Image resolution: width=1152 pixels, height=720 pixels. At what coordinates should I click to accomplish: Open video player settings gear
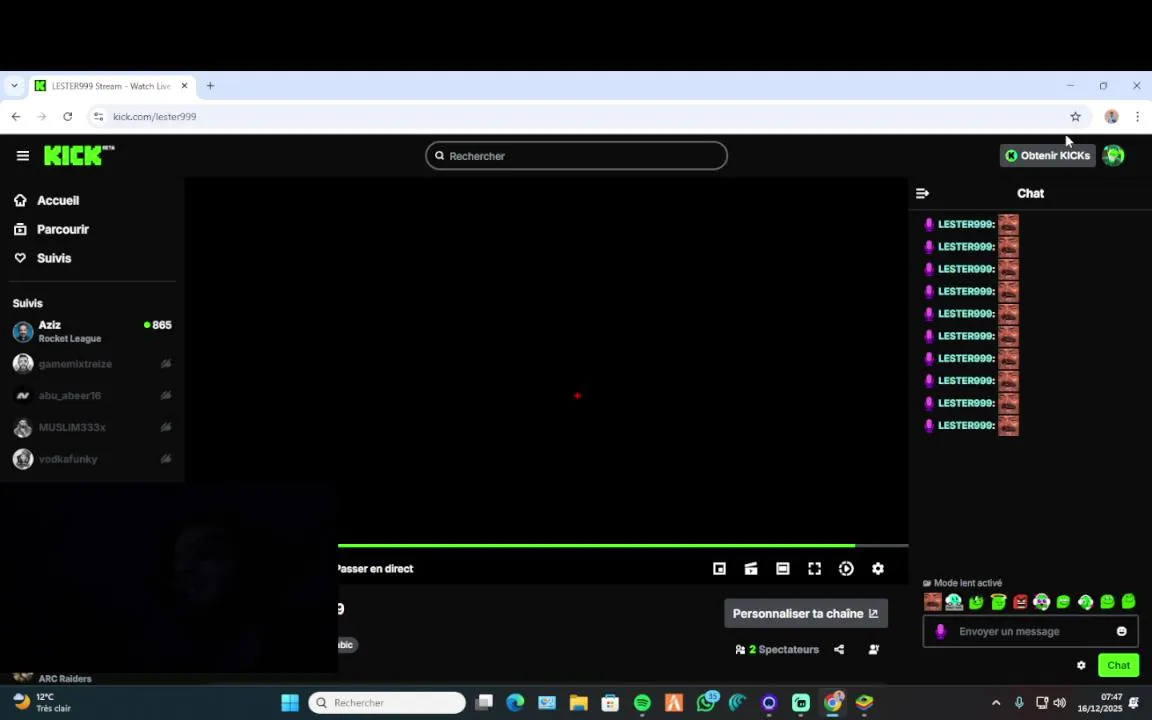[x=878, y=569]
